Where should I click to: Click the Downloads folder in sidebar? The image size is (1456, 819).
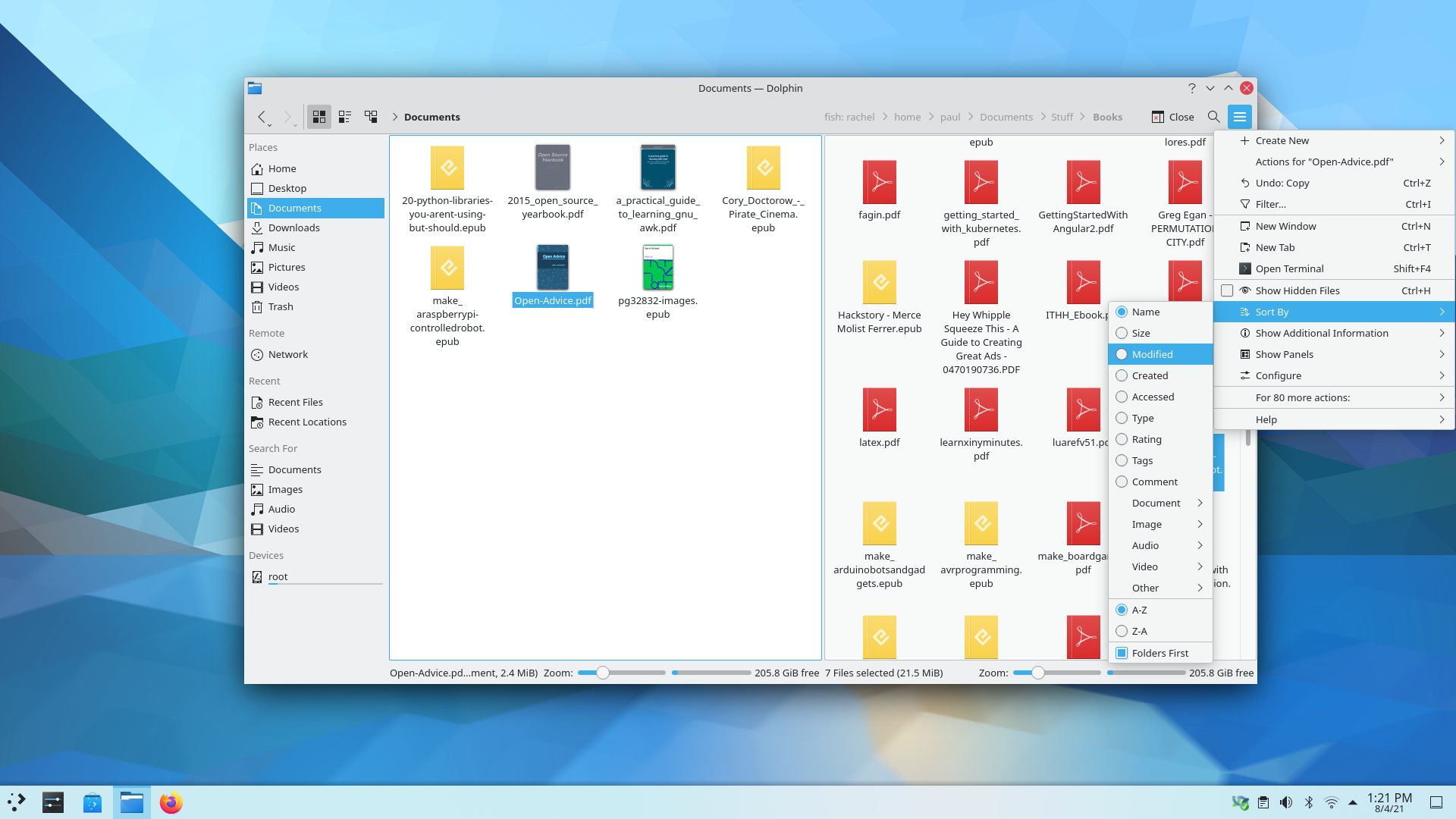(x=294, y=227)
